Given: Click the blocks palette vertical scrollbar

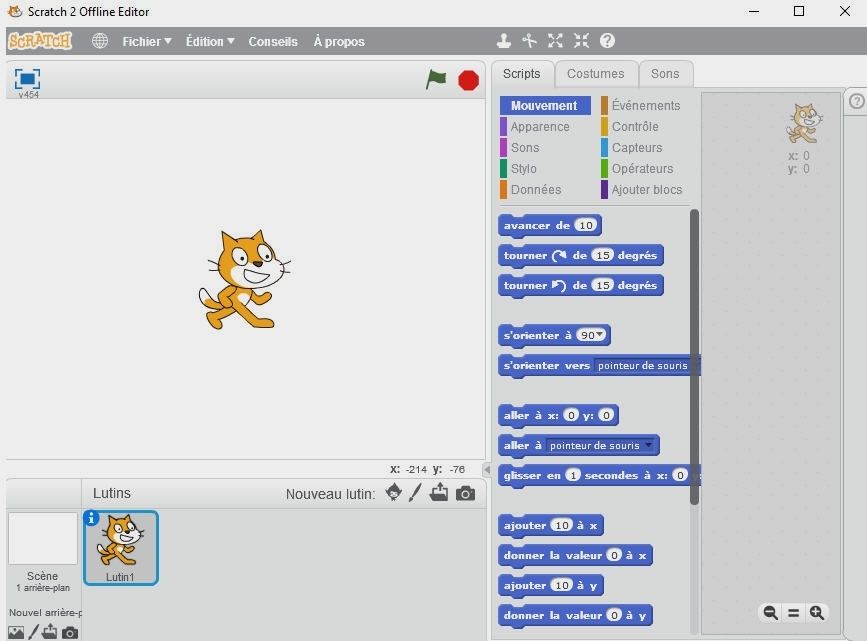Looking at the screenshot, I should pos(694,357).
